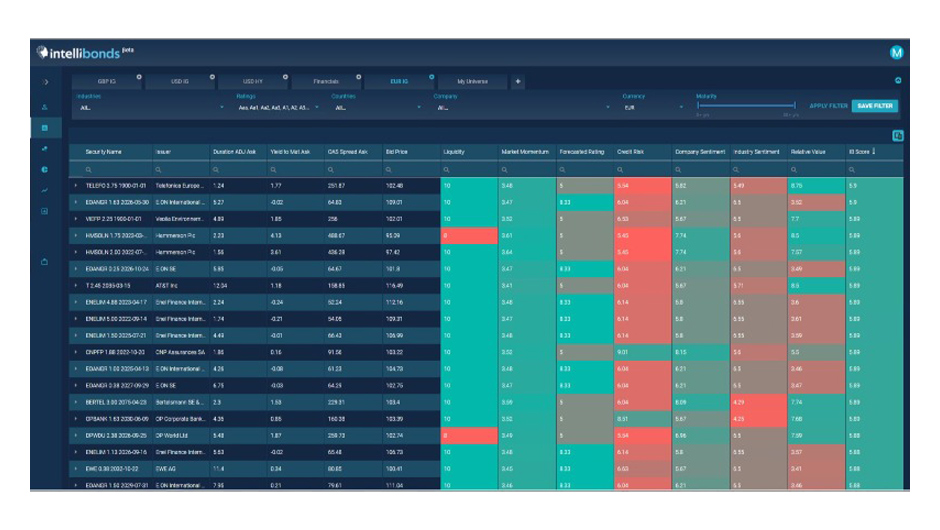Click the Maturity slider left handle
Image resolution: width=940 pixels, height=530 pixels.
(698, 106)
